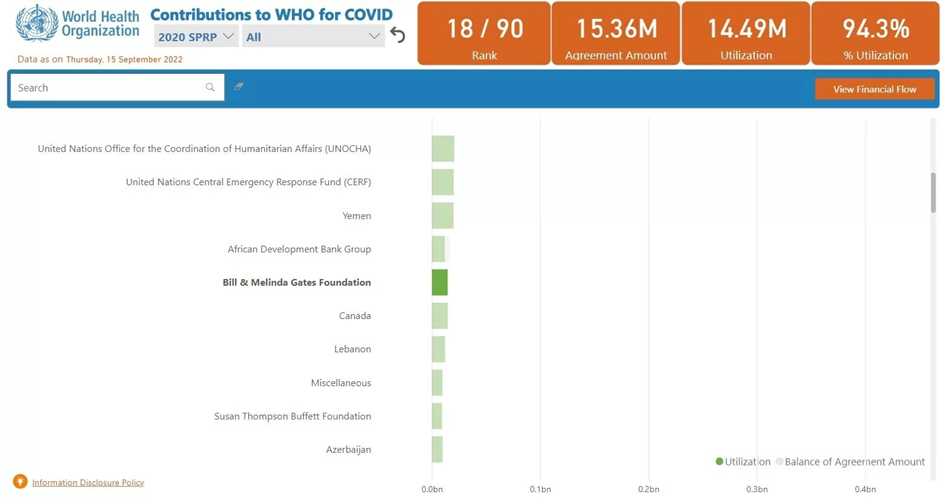This screenshot has height=500, width=940.
Task: Click the 15.36M Agreement Amount card
Action: click(x=615, y=34)
